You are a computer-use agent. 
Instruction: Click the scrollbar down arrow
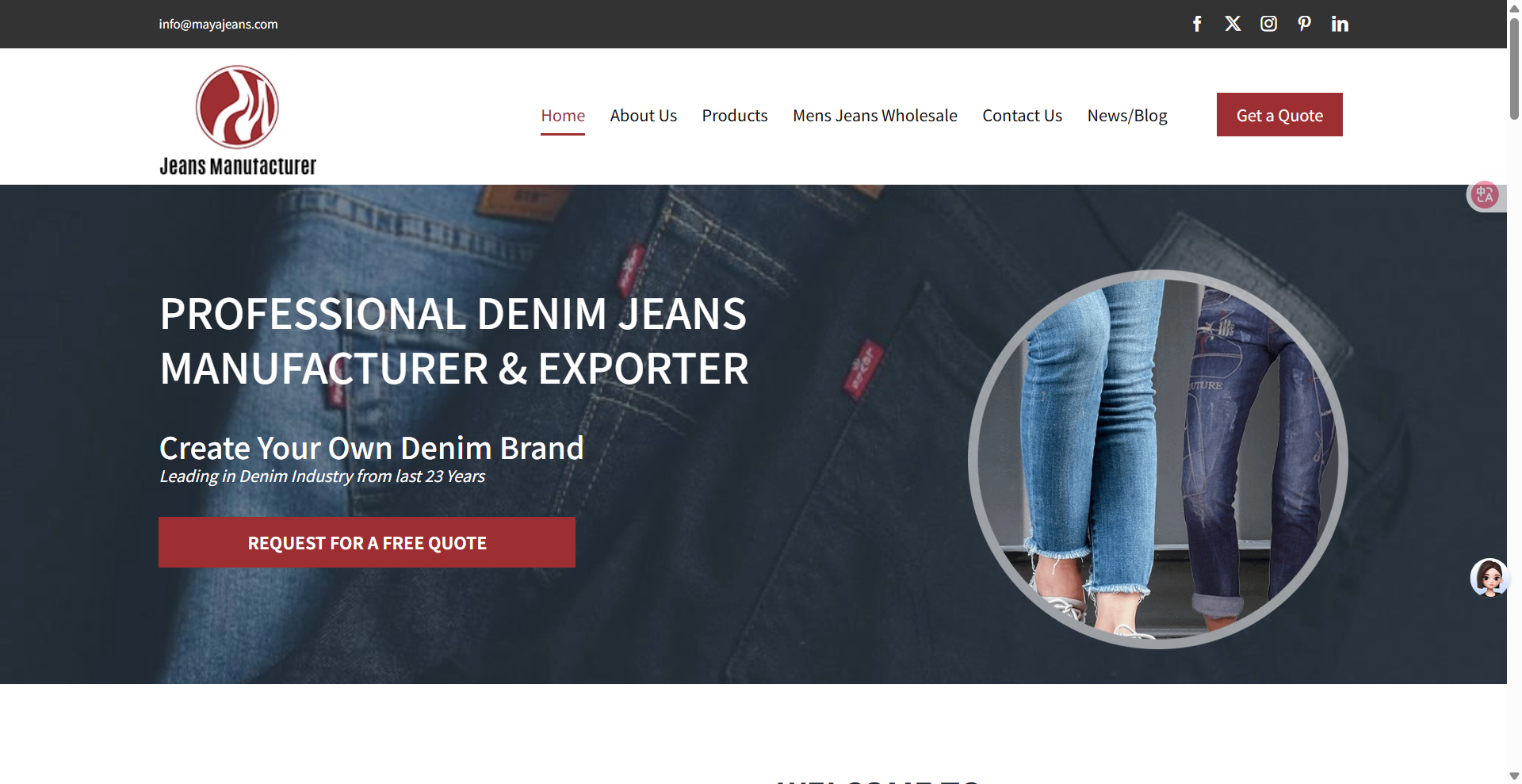1514,776
